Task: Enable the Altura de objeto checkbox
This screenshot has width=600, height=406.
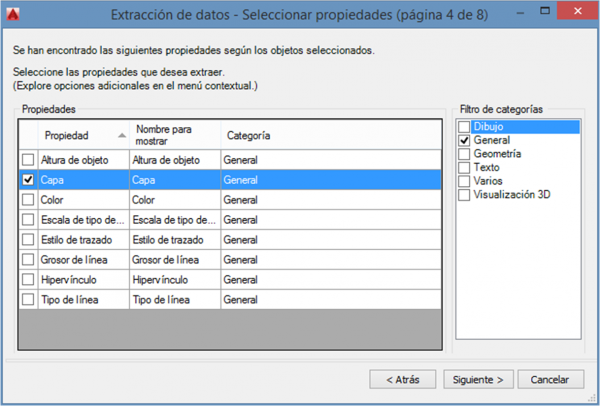Action: pyautogui.click(x=28, y=160)
